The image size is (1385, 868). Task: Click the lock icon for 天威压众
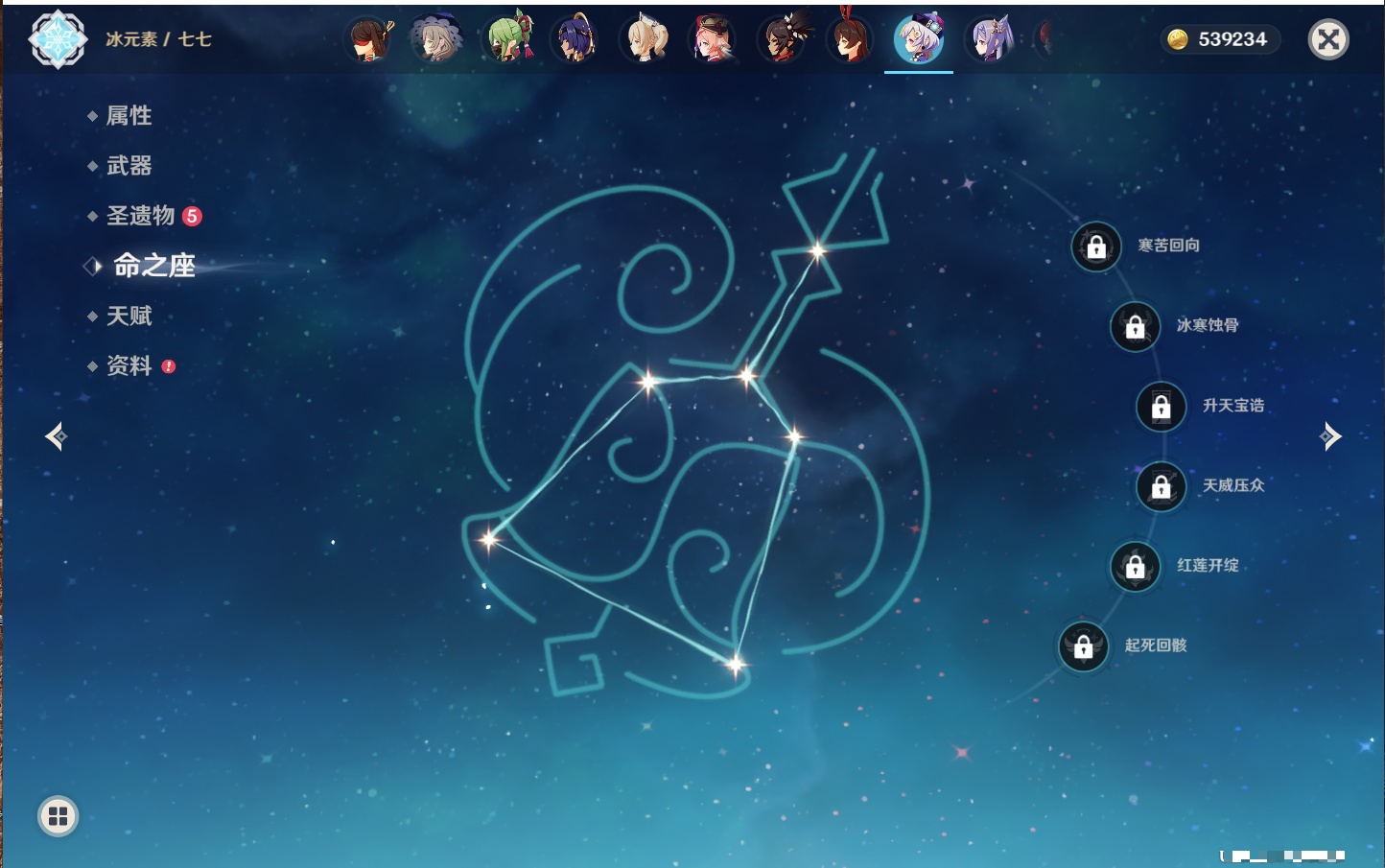(x=1161, y=486)
